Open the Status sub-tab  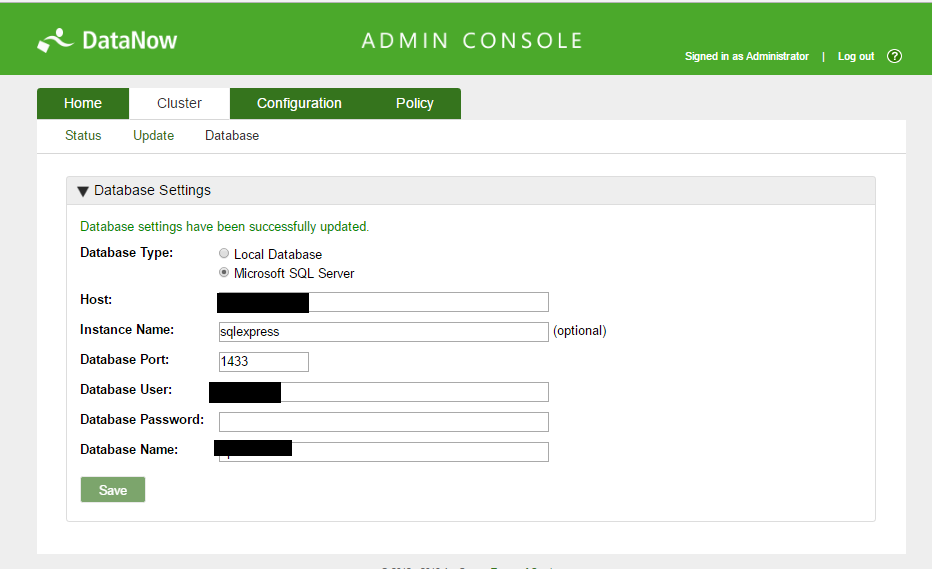tap(83, 136)
